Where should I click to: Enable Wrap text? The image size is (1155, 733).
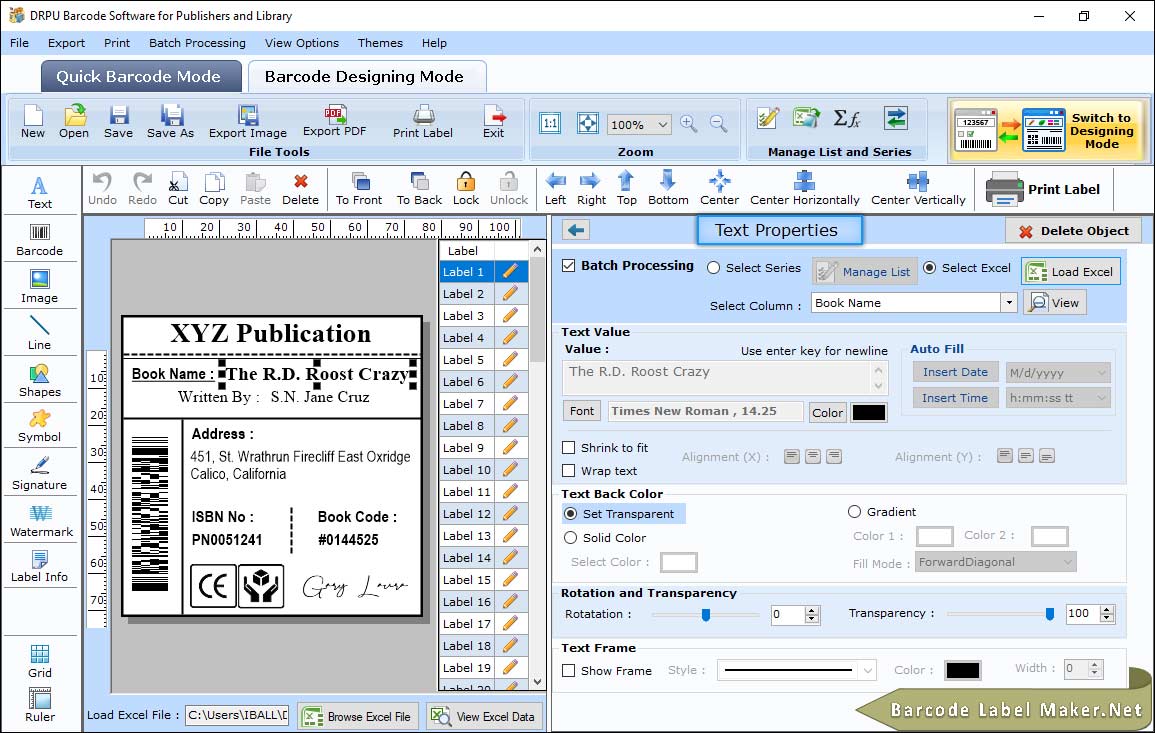569,471
